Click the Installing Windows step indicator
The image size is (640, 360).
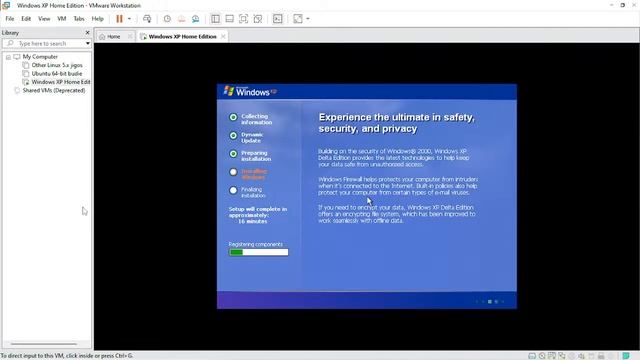coord(233,172)
